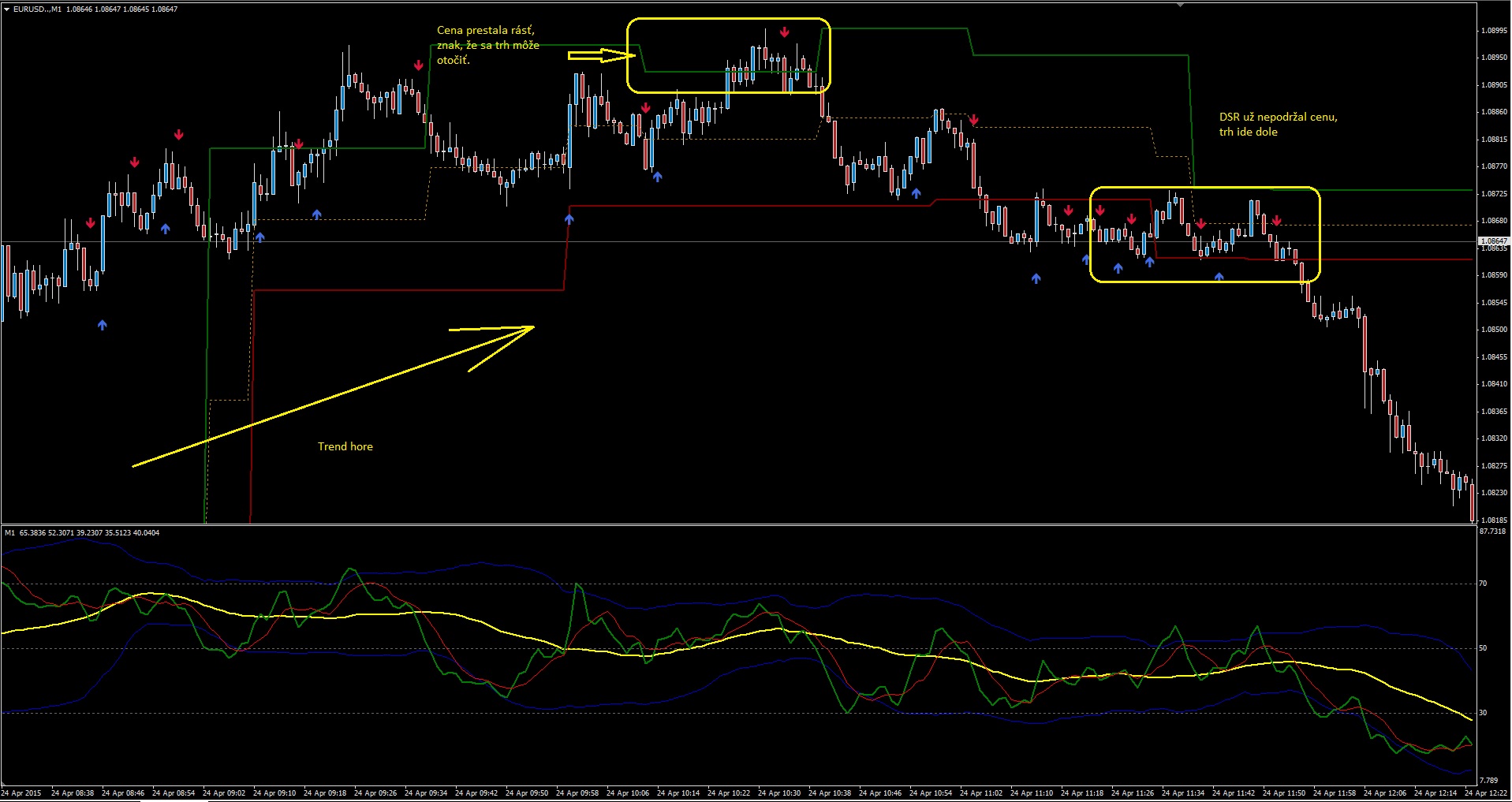Click the level 30 label on indicator scale

click(x=1483, y=713)
